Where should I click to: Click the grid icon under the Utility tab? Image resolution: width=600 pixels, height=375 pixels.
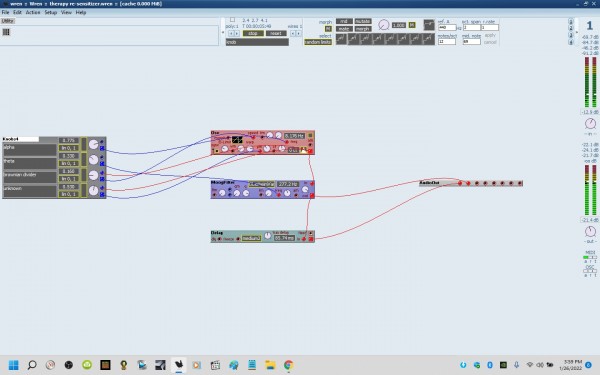point(6,32)
